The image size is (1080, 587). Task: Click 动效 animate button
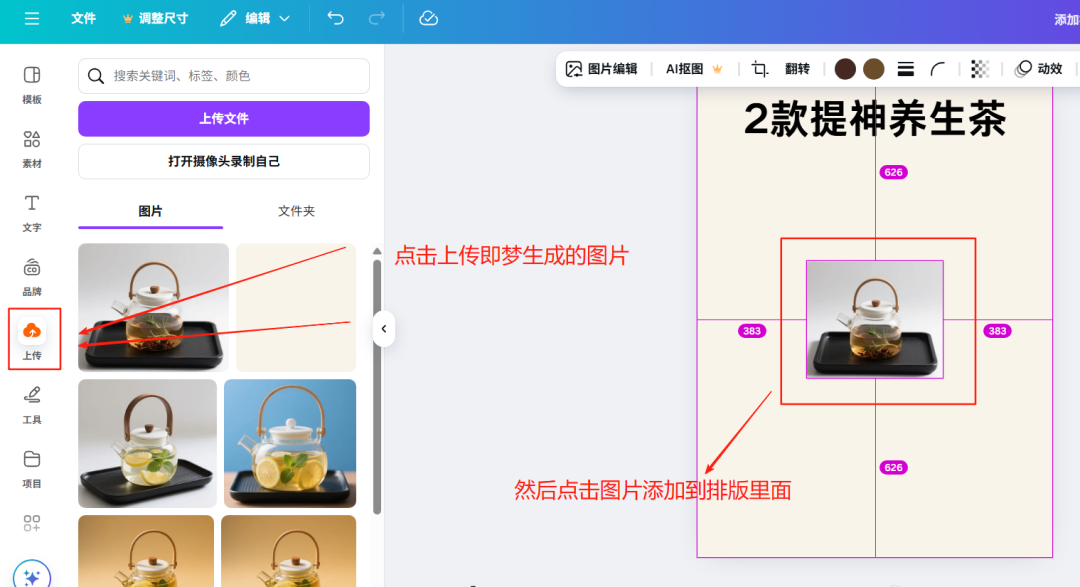click(1039, 69)
